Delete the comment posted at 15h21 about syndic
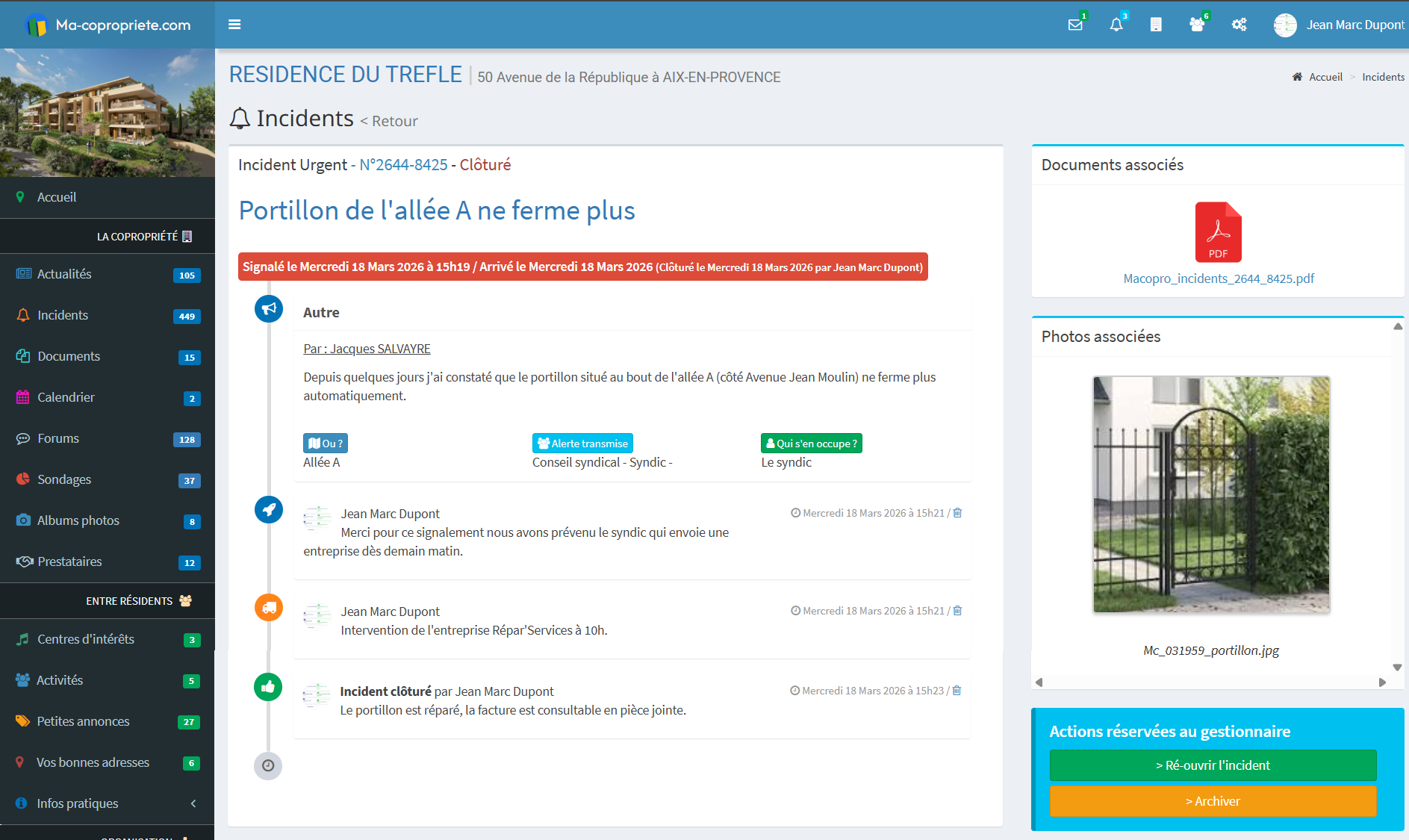Image resolution: width=1409 pixels, height=840 pixels. pos(957,513)
